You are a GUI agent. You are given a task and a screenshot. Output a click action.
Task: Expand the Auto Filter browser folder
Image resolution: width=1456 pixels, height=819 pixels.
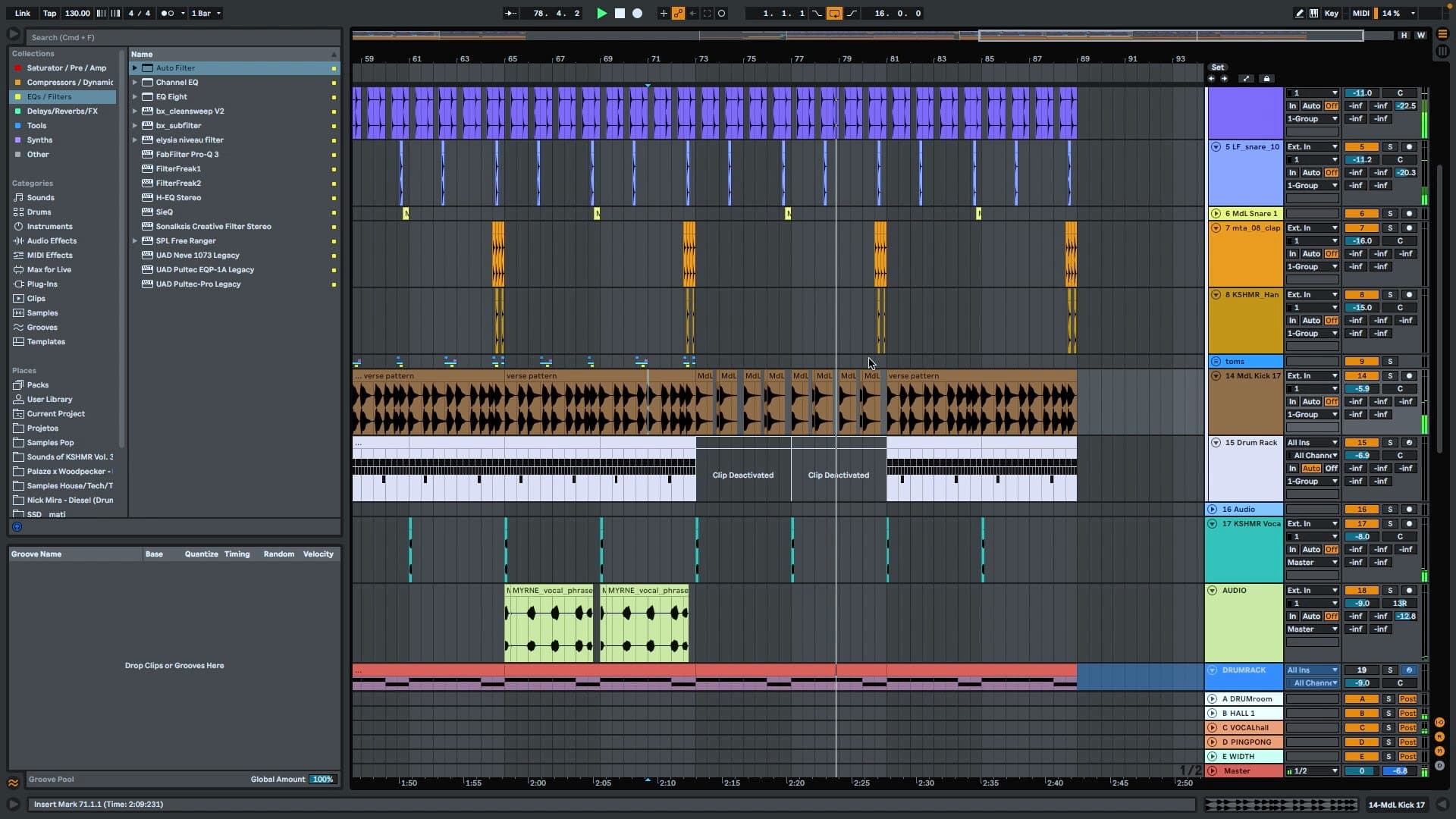pyautogui.click(x=135, y=68)
